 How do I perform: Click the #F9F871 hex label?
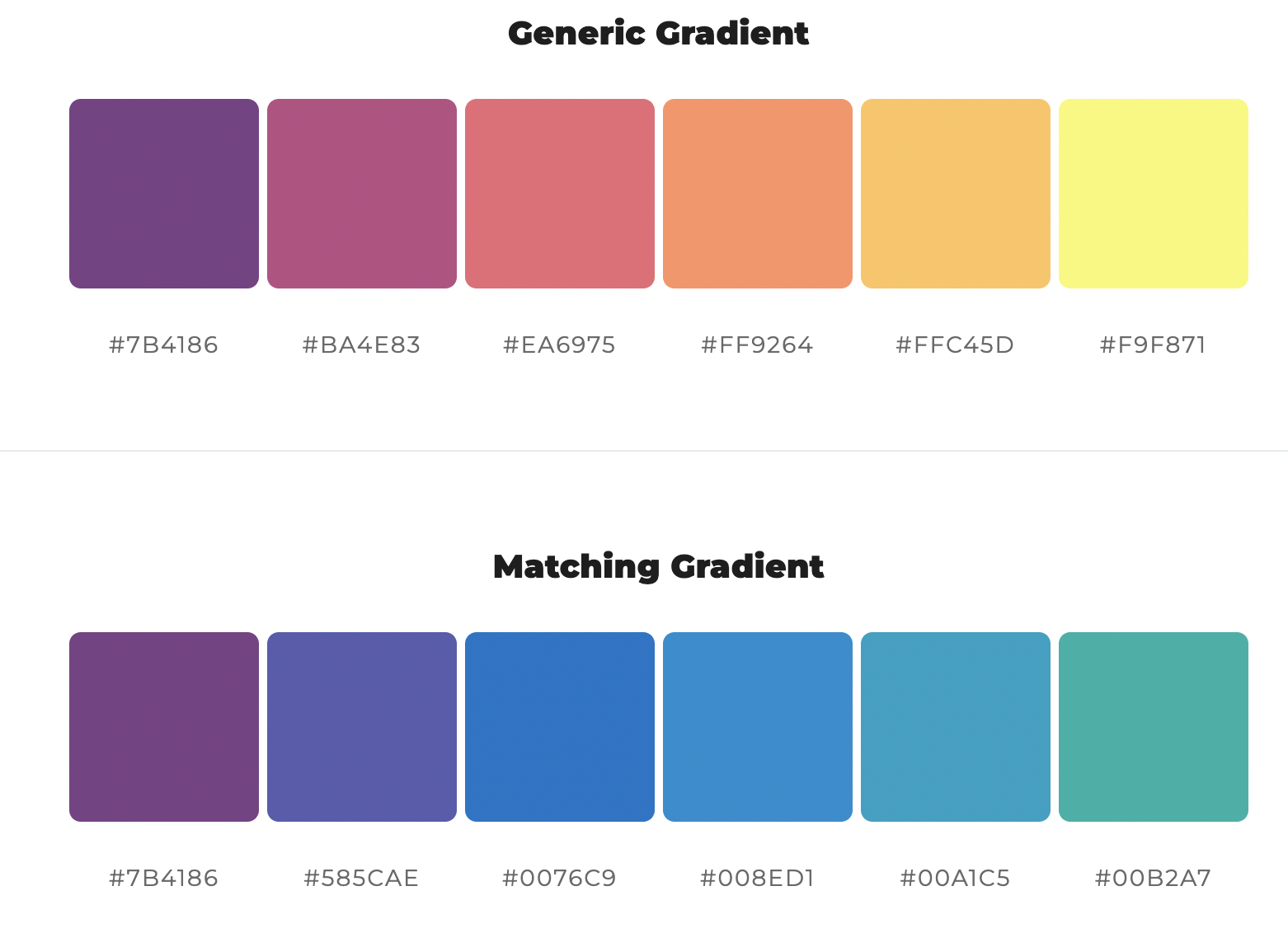point(1154,345)
